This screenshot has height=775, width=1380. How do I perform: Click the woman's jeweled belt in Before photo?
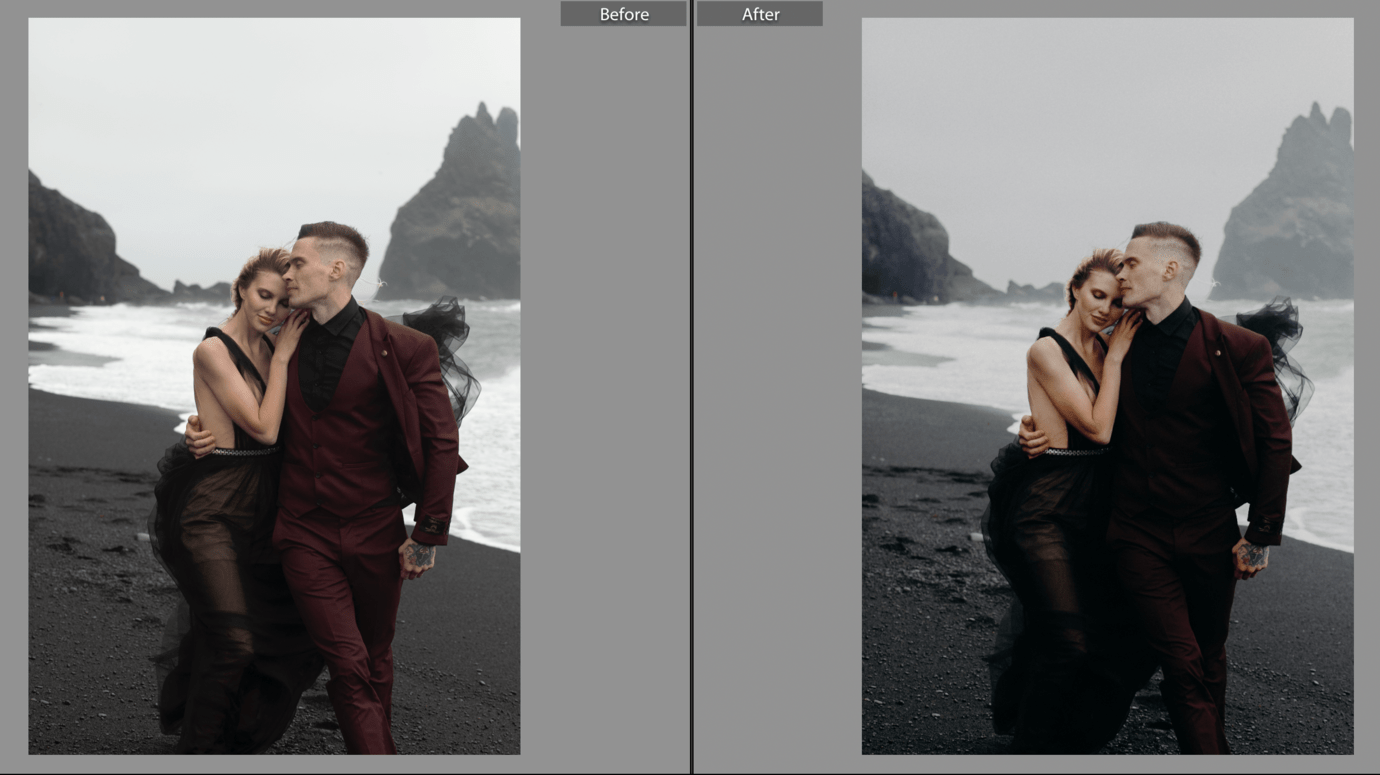pyautogui.click(x=243, y=452)
